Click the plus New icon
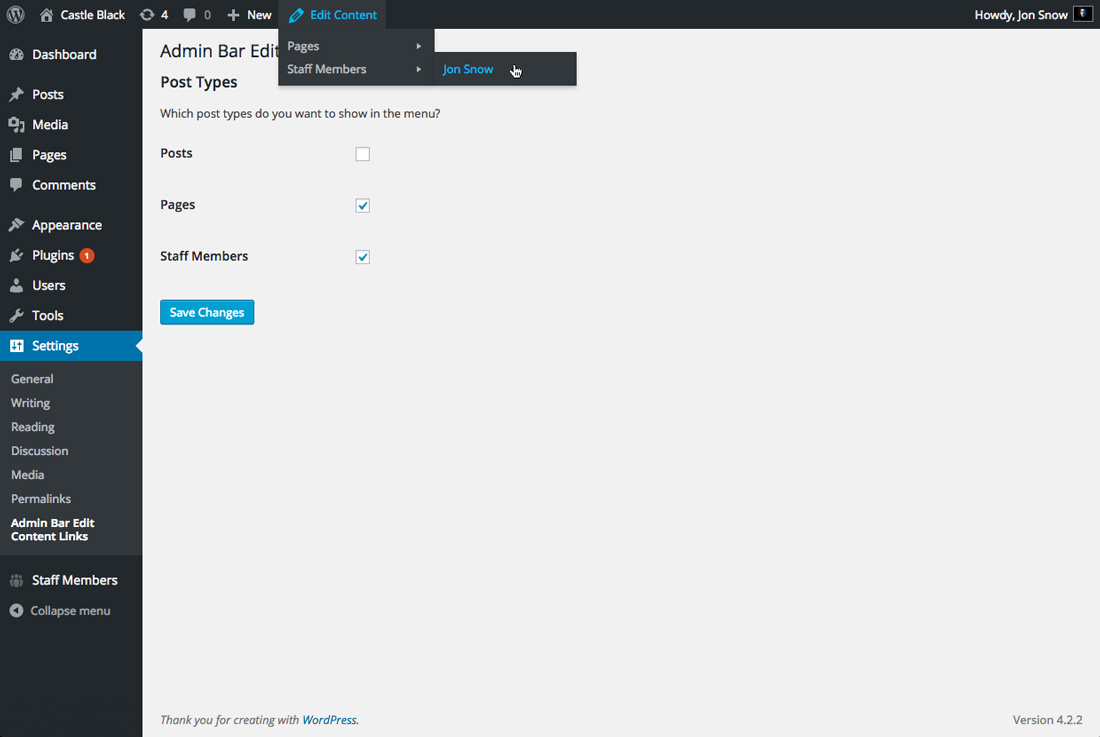1100x737 pixels. click(x=234, y=15)
